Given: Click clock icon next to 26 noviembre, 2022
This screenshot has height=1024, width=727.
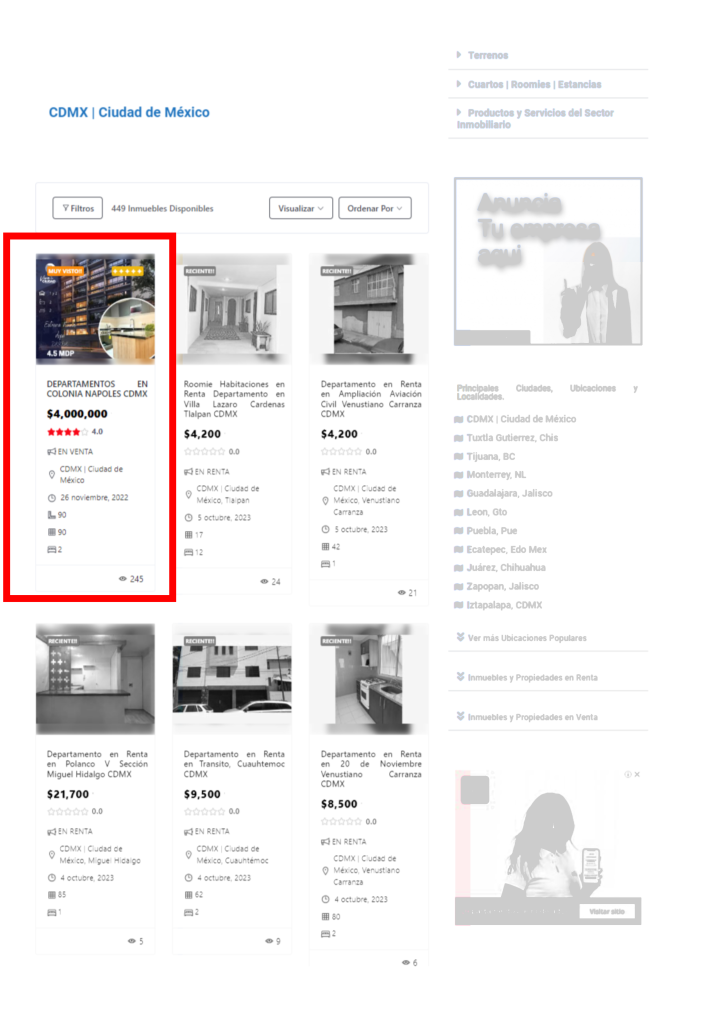Looking at the screenshot, I should pyautogui.click(x=52, y=498).
